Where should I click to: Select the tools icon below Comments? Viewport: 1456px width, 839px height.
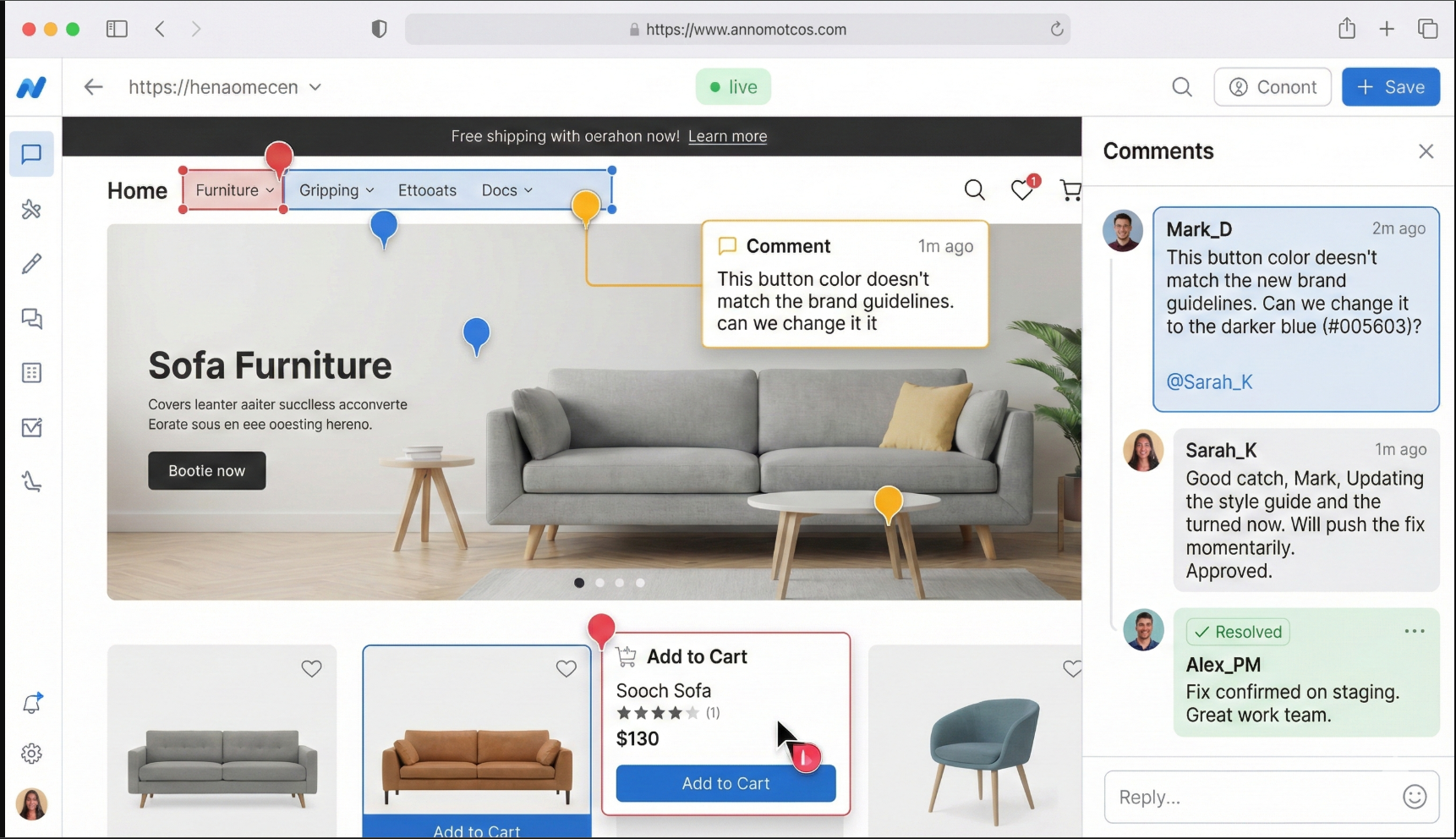[x=31, y=210]
